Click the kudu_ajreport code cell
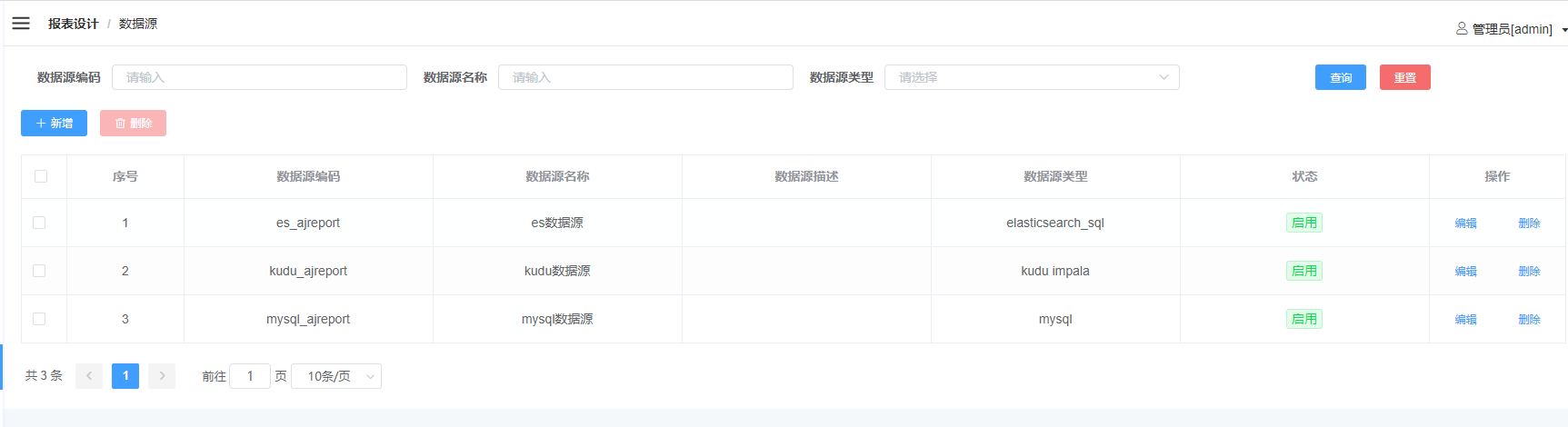The width and height of the screenshot is (1568, 427). (308, 271)
